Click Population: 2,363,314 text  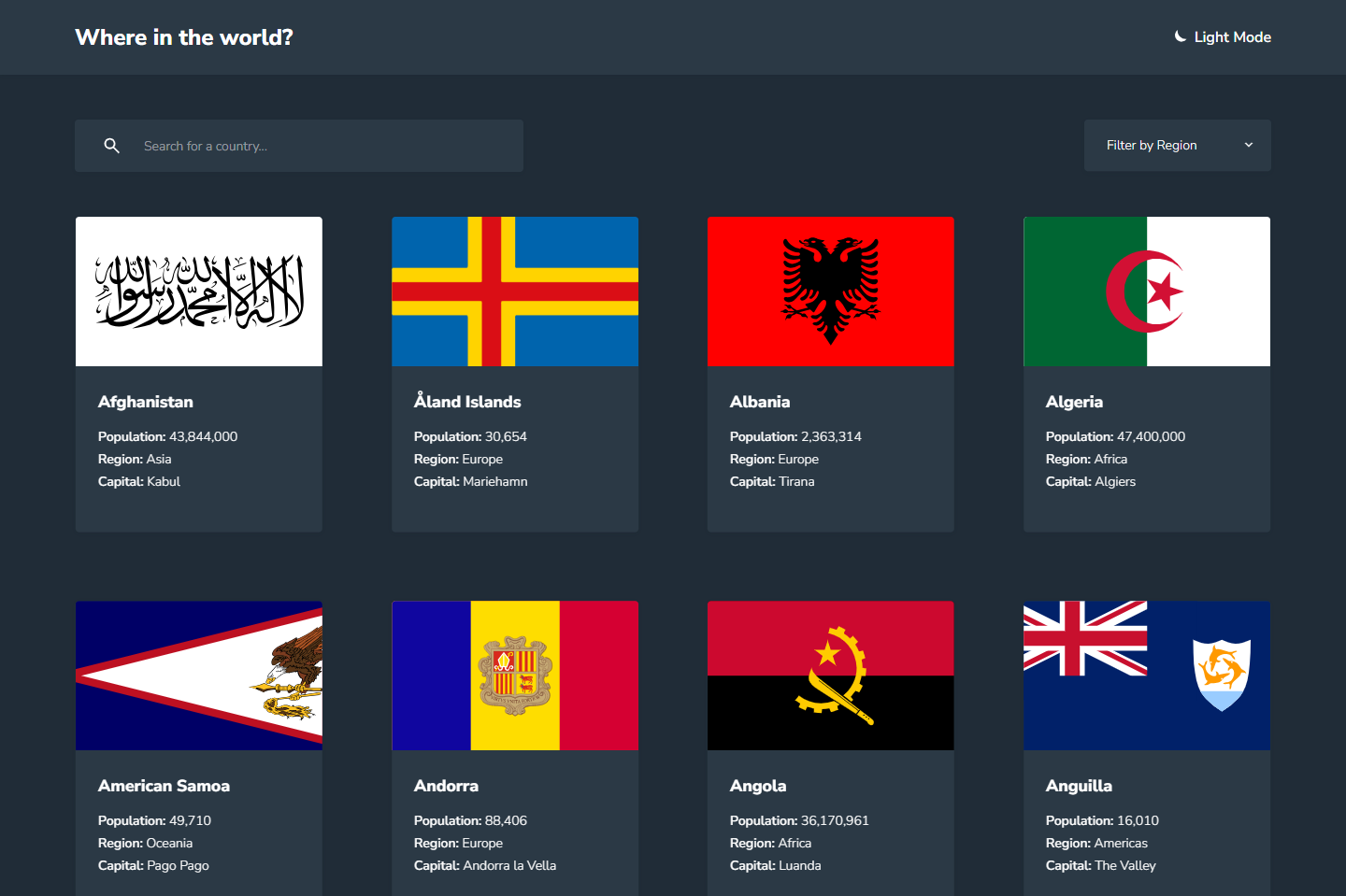795,436
